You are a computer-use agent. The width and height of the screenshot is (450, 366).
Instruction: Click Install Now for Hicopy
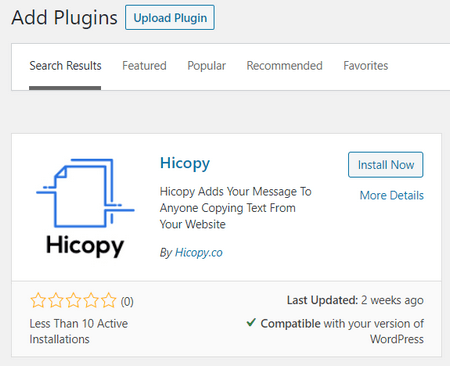(386, 165)
